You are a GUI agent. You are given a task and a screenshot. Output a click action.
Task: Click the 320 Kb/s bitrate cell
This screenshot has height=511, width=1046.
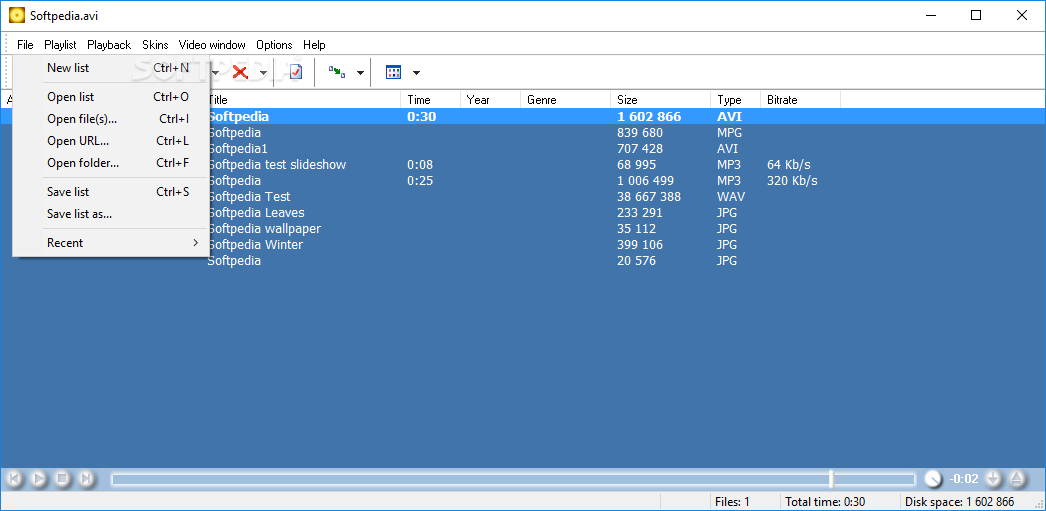pos(792,181)
